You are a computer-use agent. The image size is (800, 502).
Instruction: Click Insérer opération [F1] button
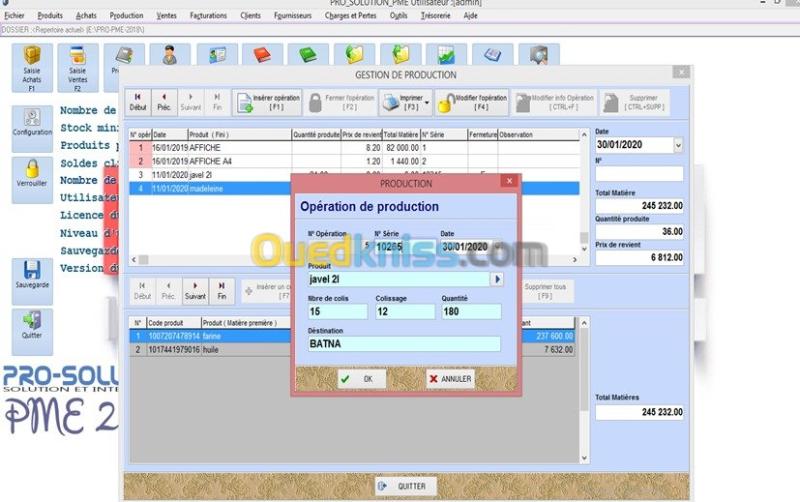point(267,102)
